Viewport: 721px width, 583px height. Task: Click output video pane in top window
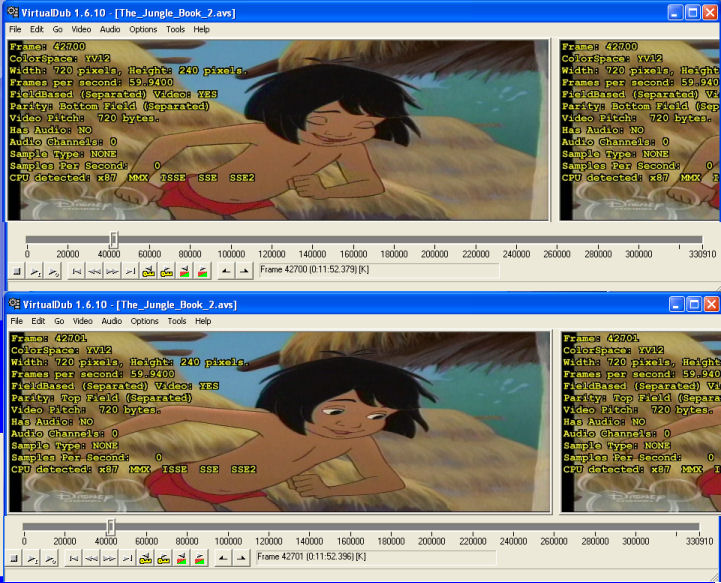coord(640,130)
